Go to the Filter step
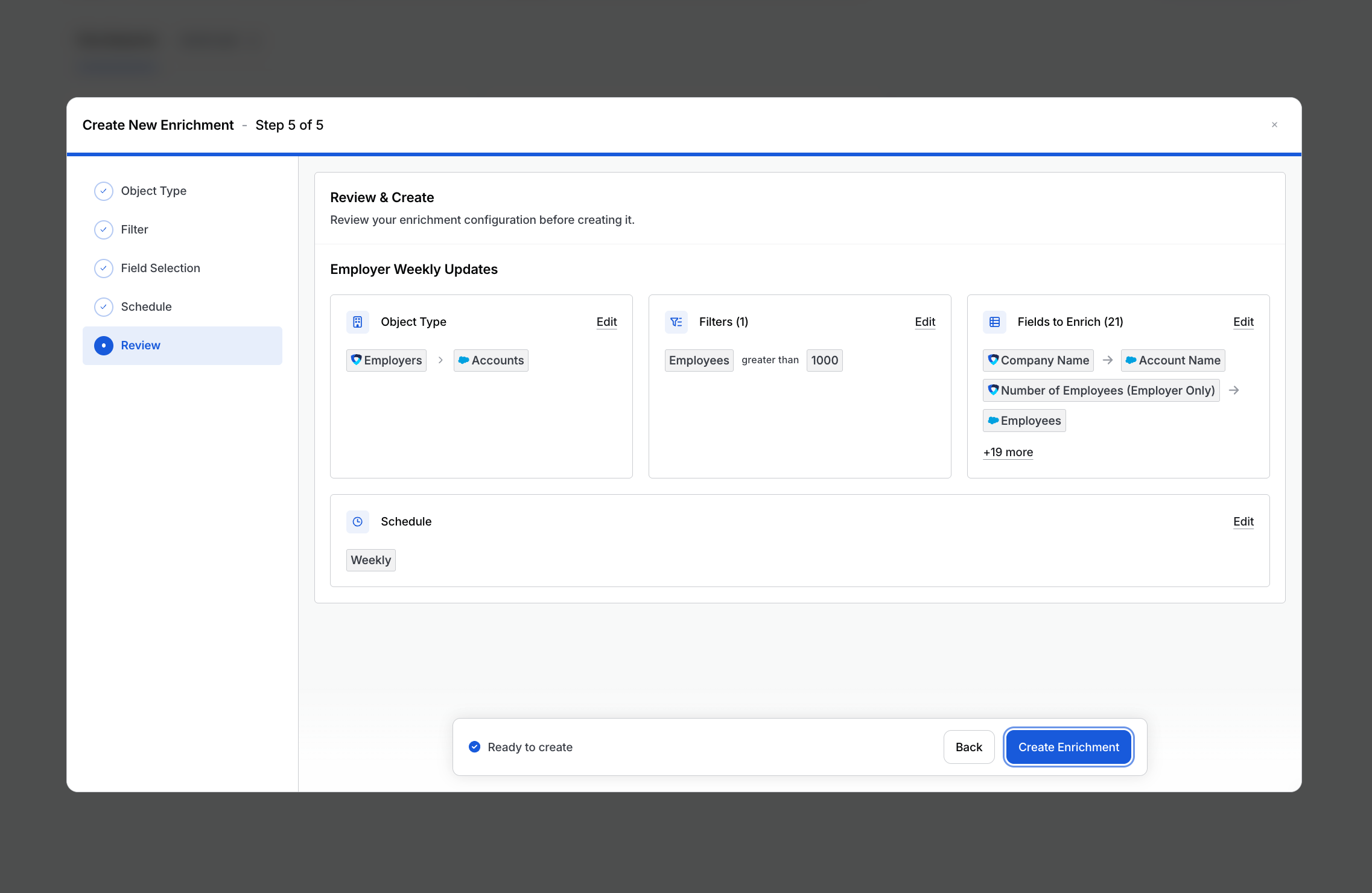Image resolution: width=1372 pixels, height=893 pixels. pyautogui.click(x=182, y=230)
